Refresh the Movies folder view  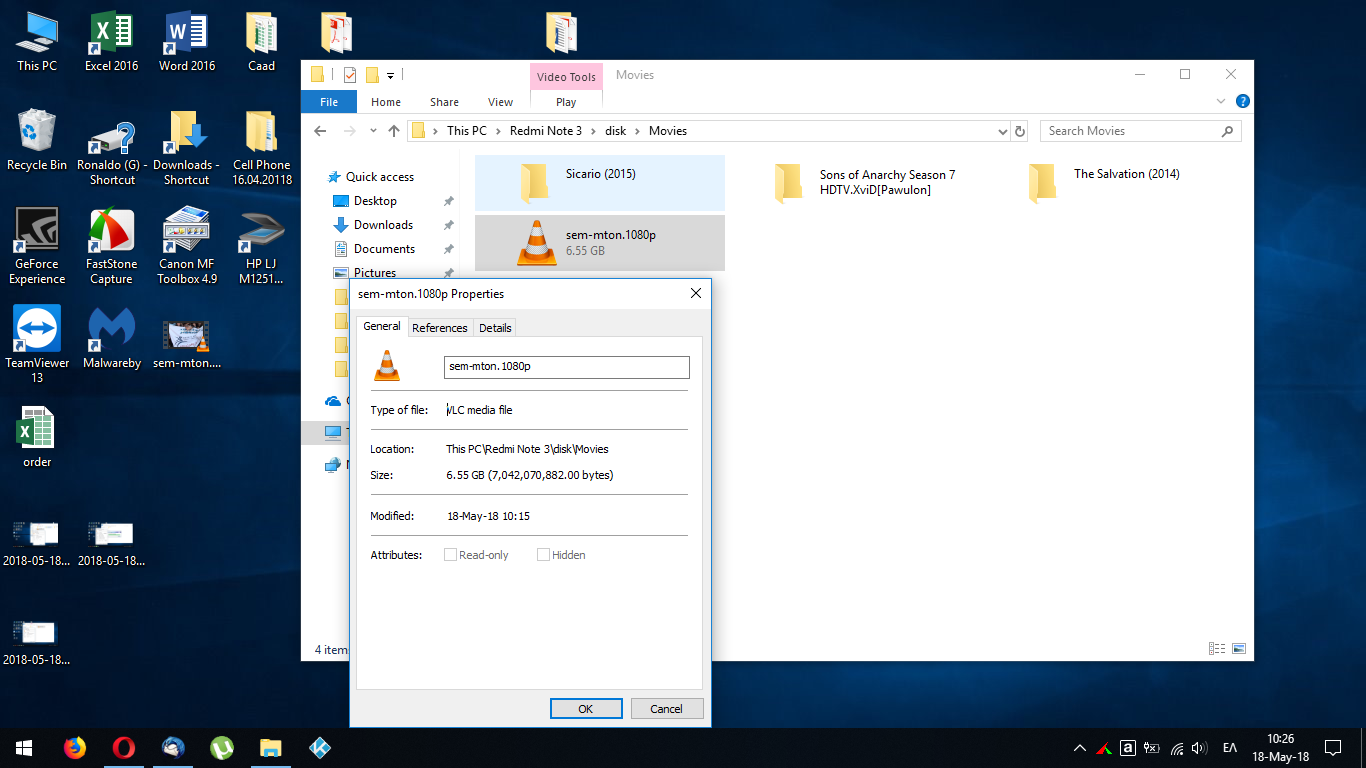tap(1020, 131)
